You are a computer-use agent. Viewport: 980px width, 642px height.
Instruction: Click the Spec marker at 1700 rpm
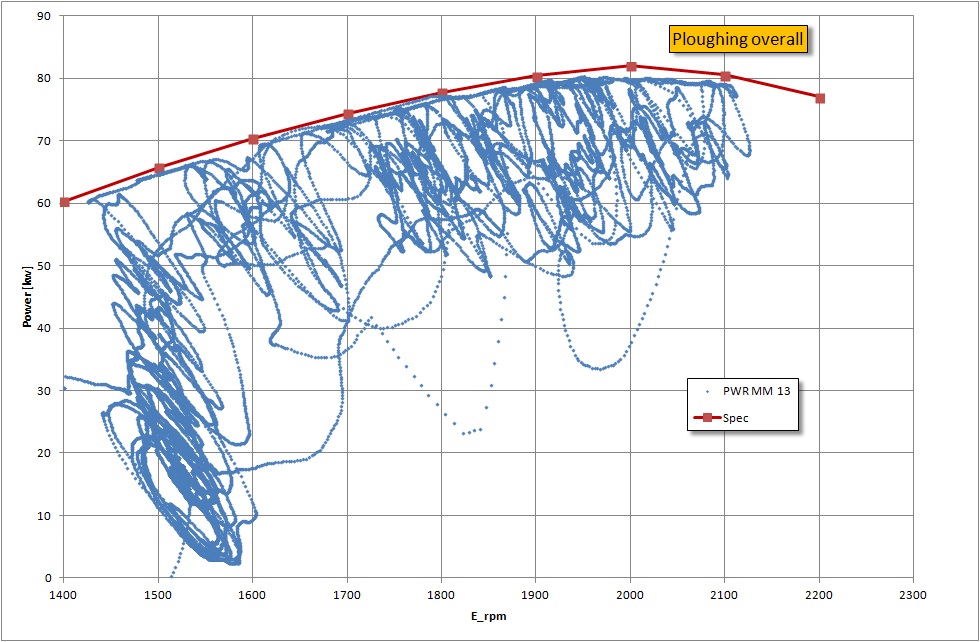tap(348, 114)
